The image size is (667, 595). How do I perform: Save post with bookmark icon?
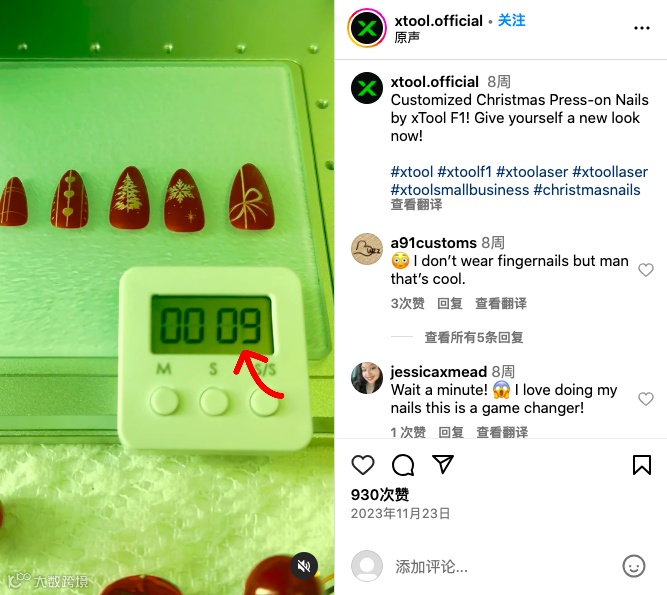(x=641, y=464)
